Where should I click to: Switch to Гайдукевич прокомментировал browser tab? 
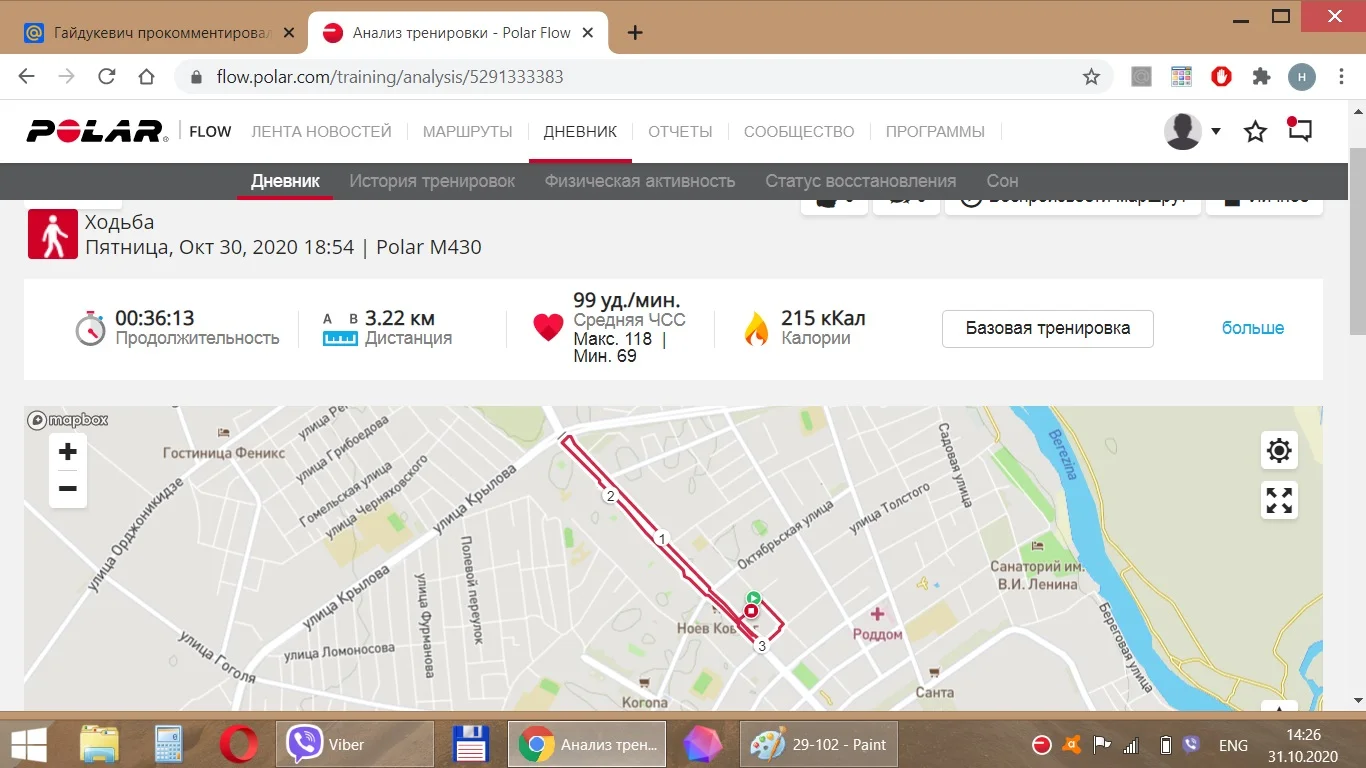(161, 33)
